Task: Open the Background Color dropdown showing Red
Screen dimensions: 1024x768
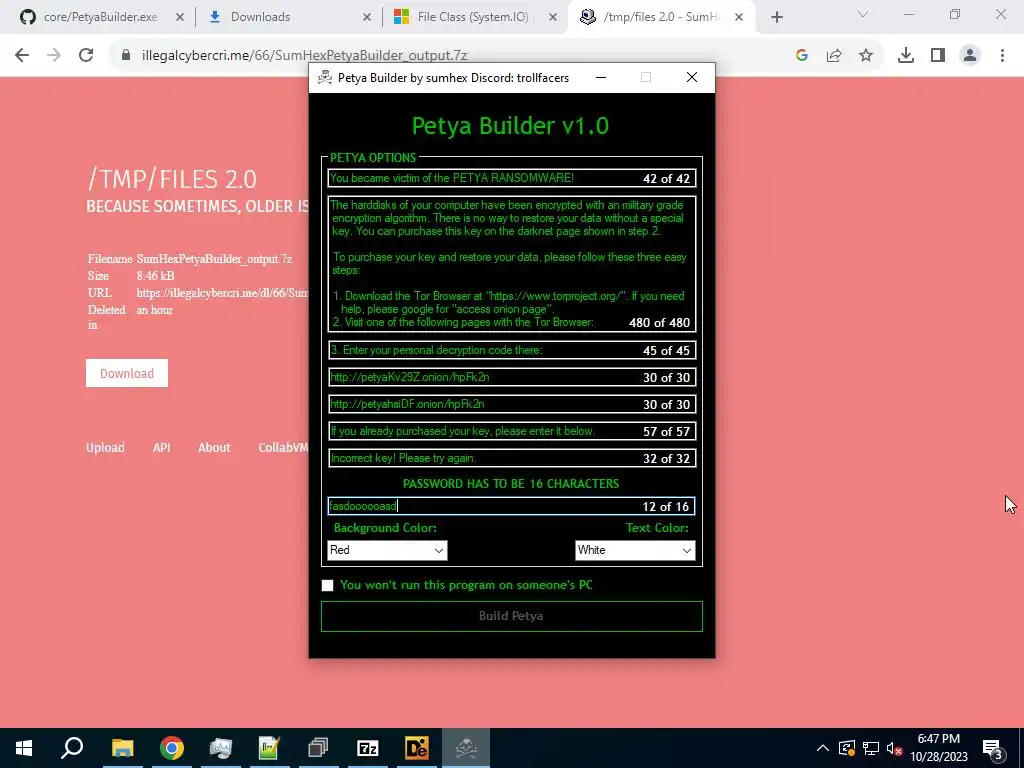Action: (387, 550)
